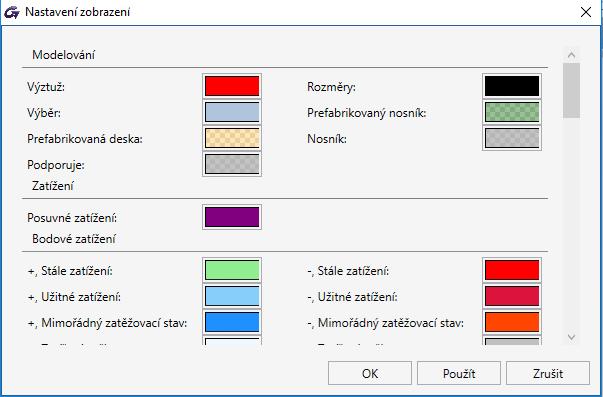Change the Výběr light blue color swatch

pos(232,112)
